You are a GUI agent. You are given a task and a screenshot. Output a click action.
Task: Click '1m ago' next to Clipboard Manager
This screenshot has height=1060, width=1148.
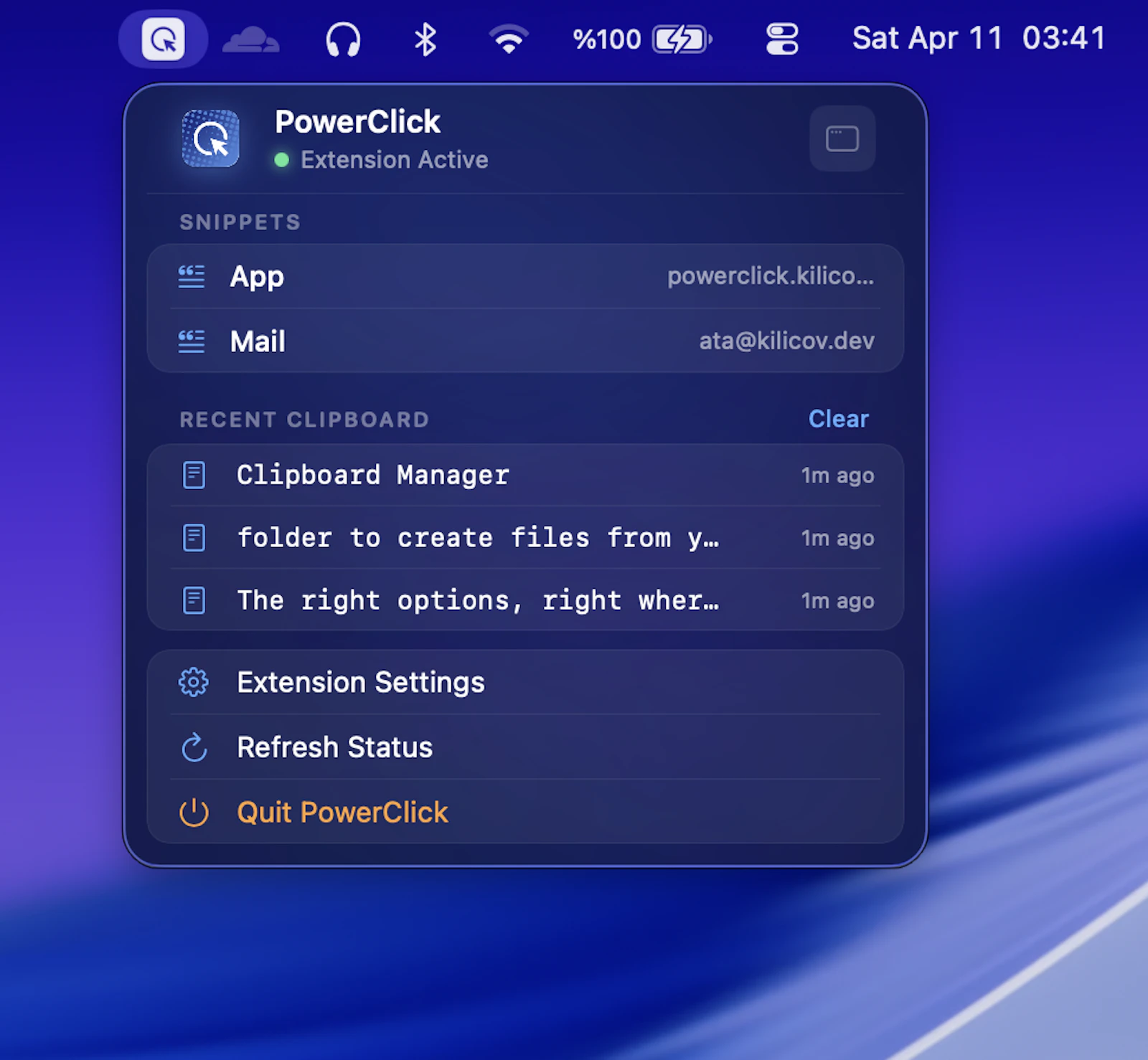(x=837, y=475)
